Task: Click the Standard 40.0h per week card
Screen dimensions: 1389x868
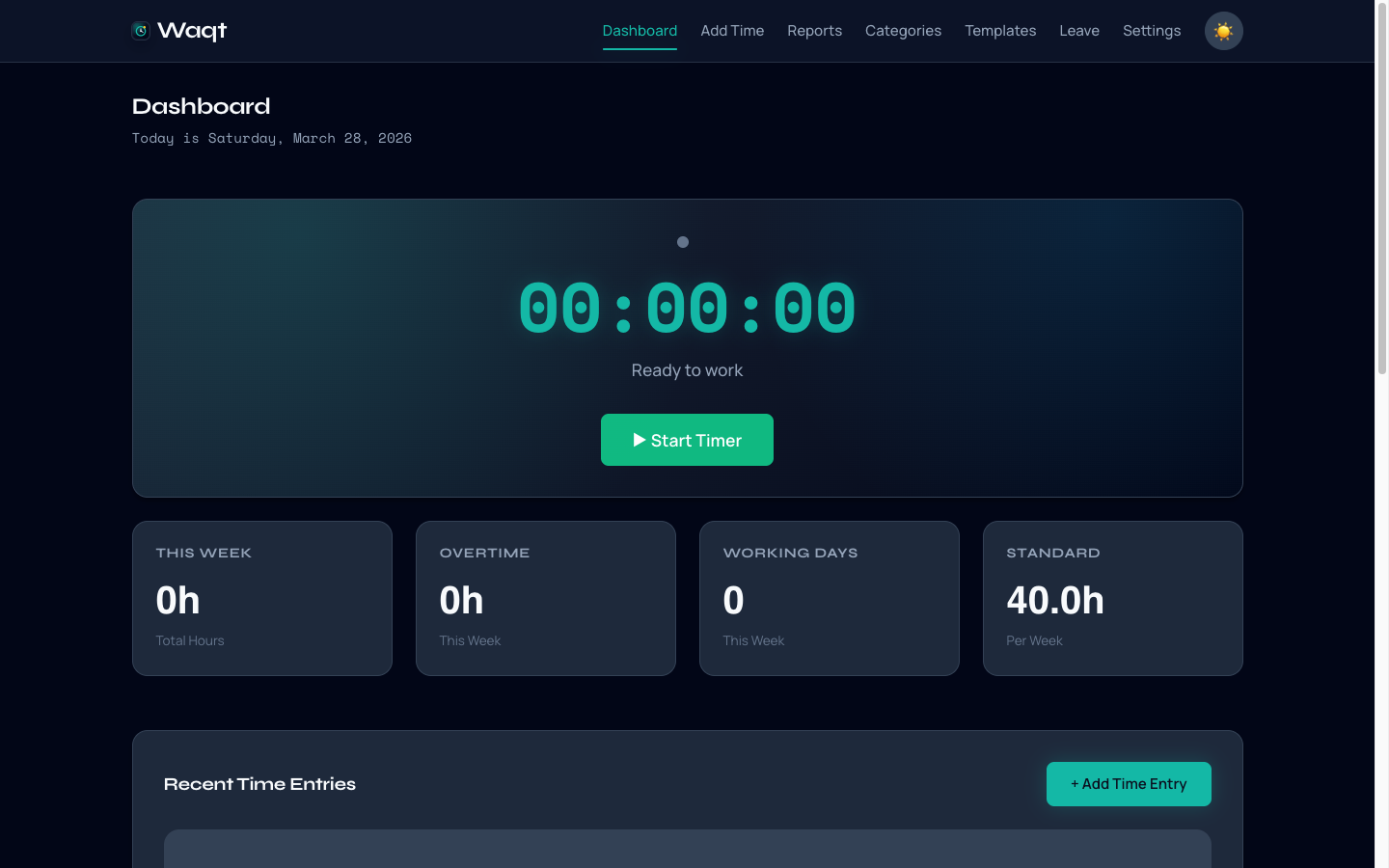Action: (1112, 598)
